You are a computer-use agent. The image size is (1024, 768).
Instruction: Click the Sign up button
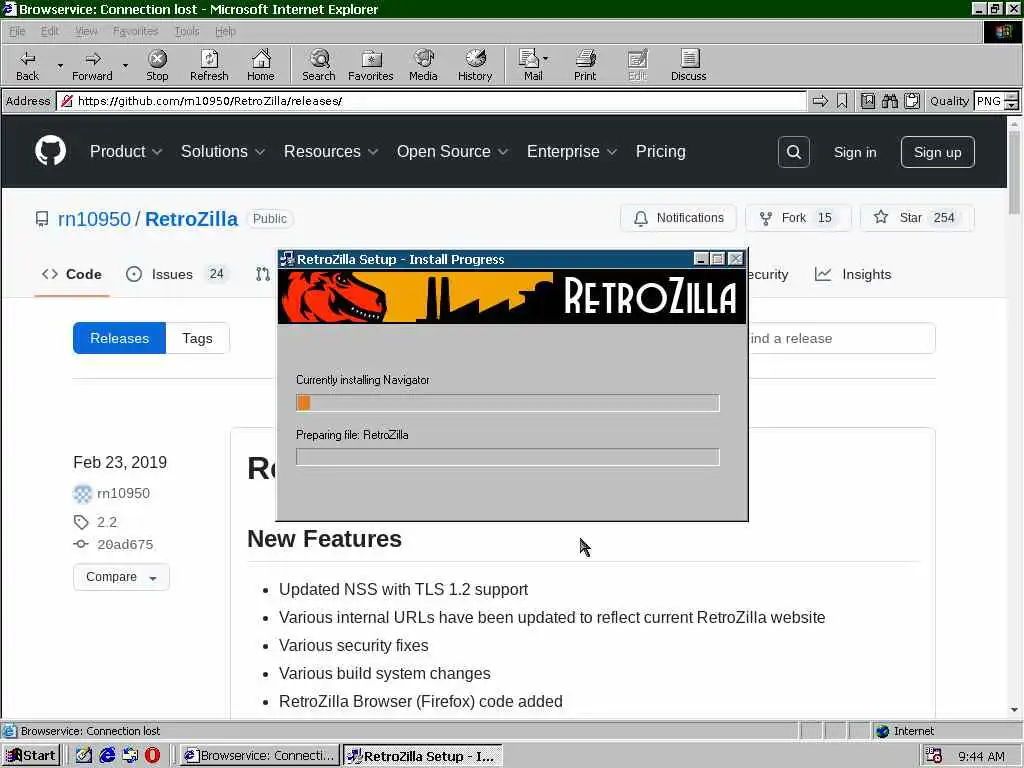(937, 152)
